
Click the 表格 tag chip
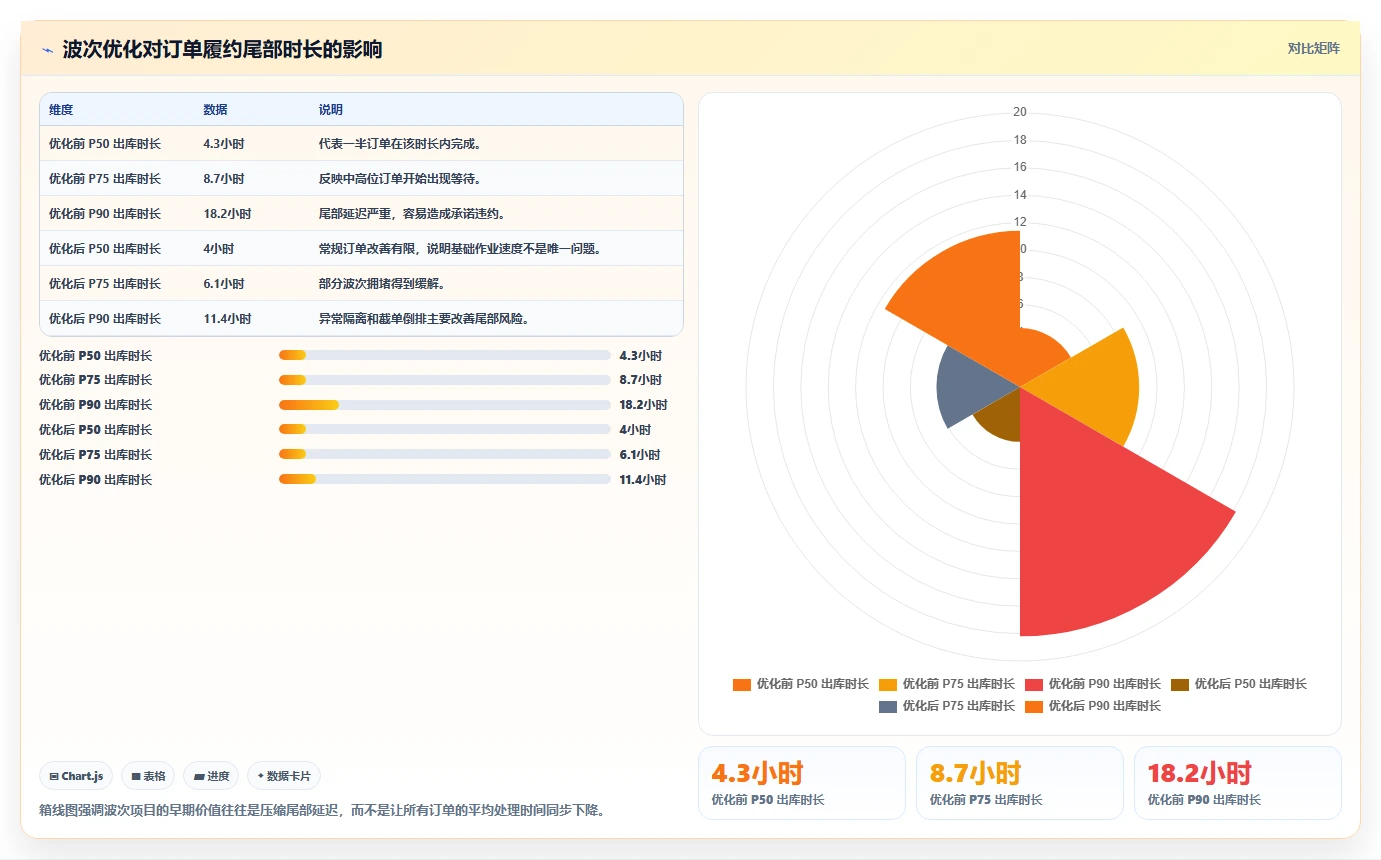tap(148, 776)
